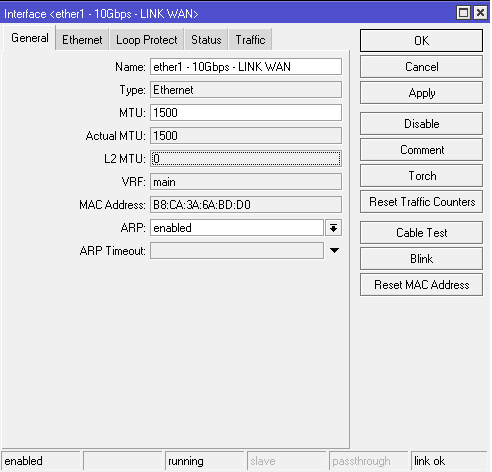
Task: Open the ARP mode dropdown arrow
Action: pos(333,228)
